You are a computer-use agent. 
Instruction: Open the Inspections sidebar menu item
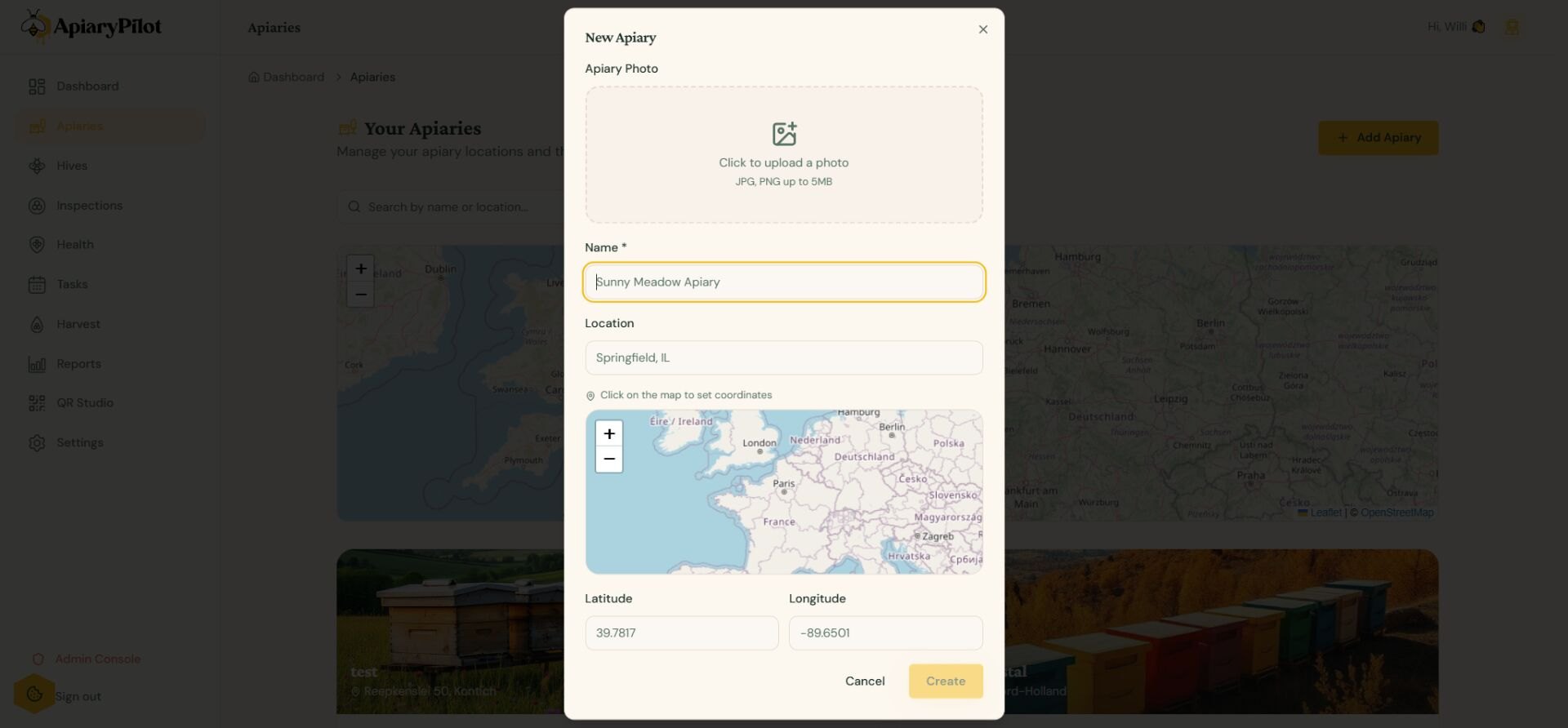tap(109, 206)
